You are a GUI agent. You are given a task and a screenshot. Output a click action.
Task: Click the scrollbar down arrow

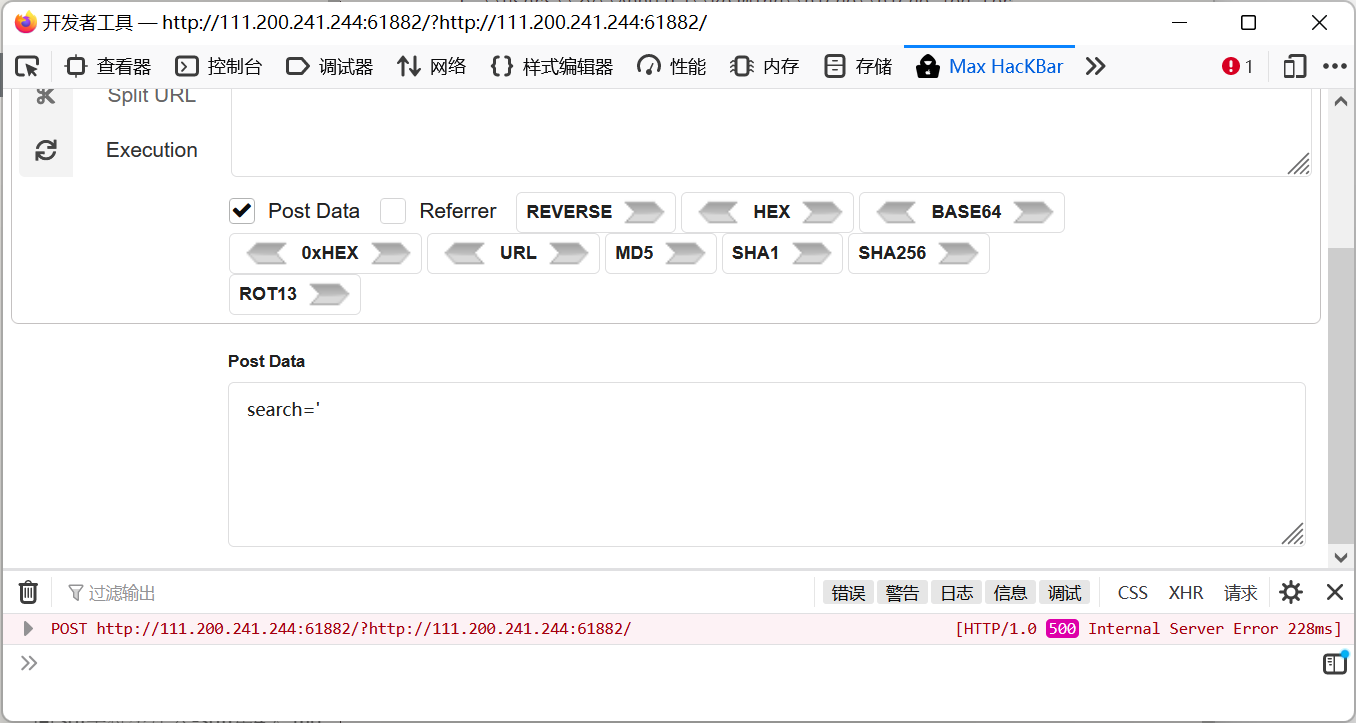click(x=1340, y=558)
